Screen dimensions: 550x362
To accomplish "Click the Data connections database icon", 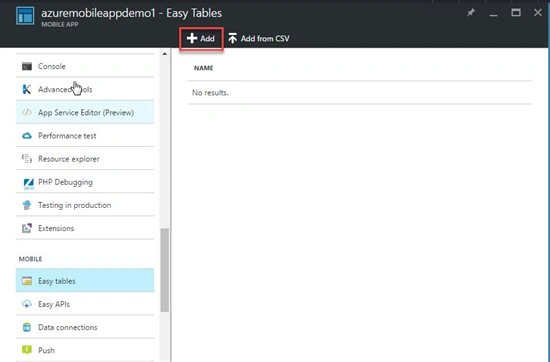I will (27, 327).
